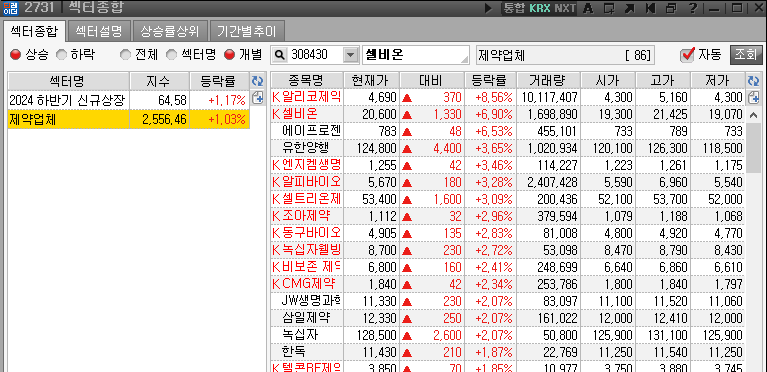Click the sector field showing 제약업체 [86]
This screenshot has height=372, width=767.
click(565, 55)
